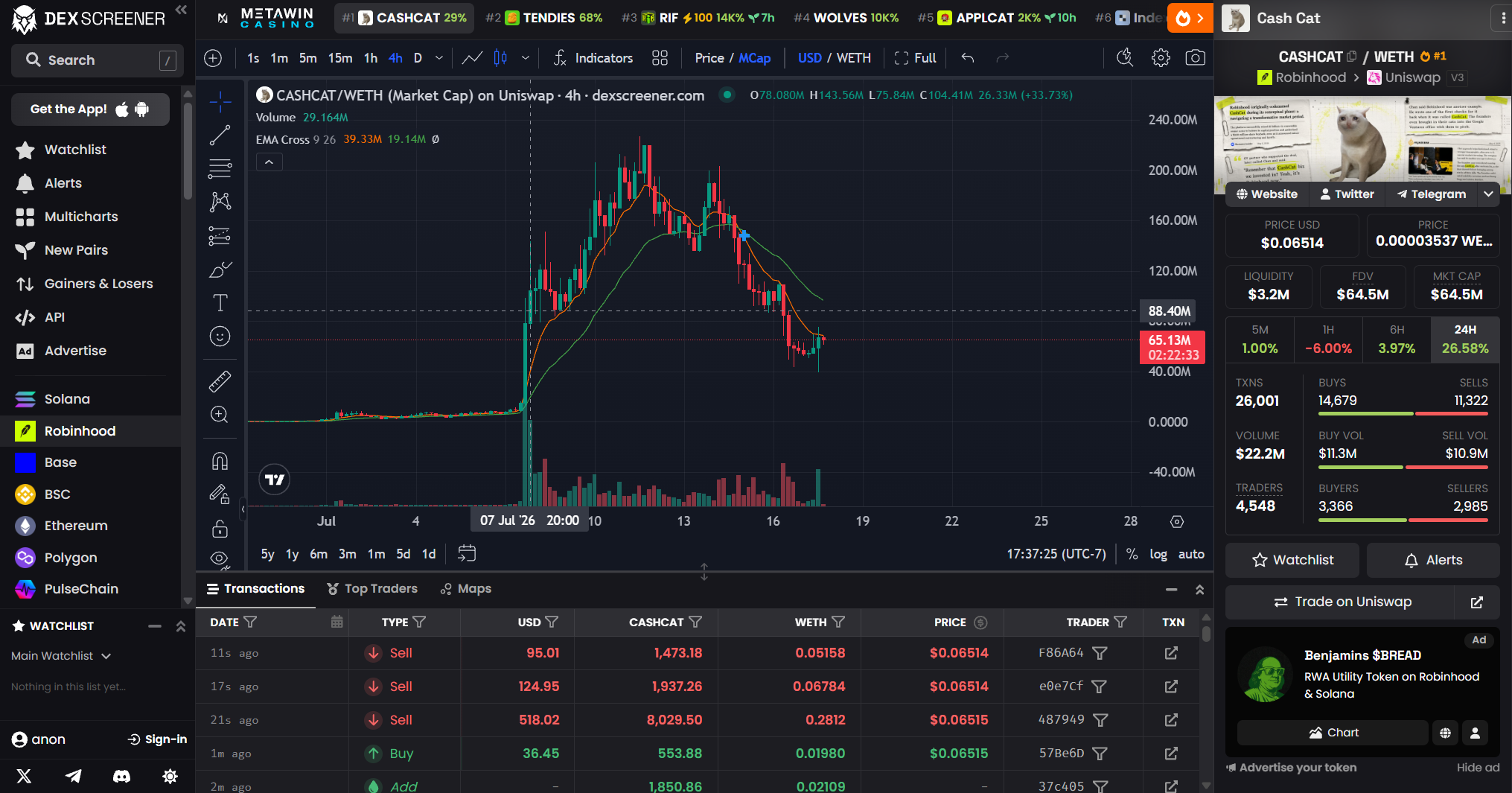The height and width of the screenshot is (793, 1512).
Task: Click the Search input field
Action: point(97,60)
